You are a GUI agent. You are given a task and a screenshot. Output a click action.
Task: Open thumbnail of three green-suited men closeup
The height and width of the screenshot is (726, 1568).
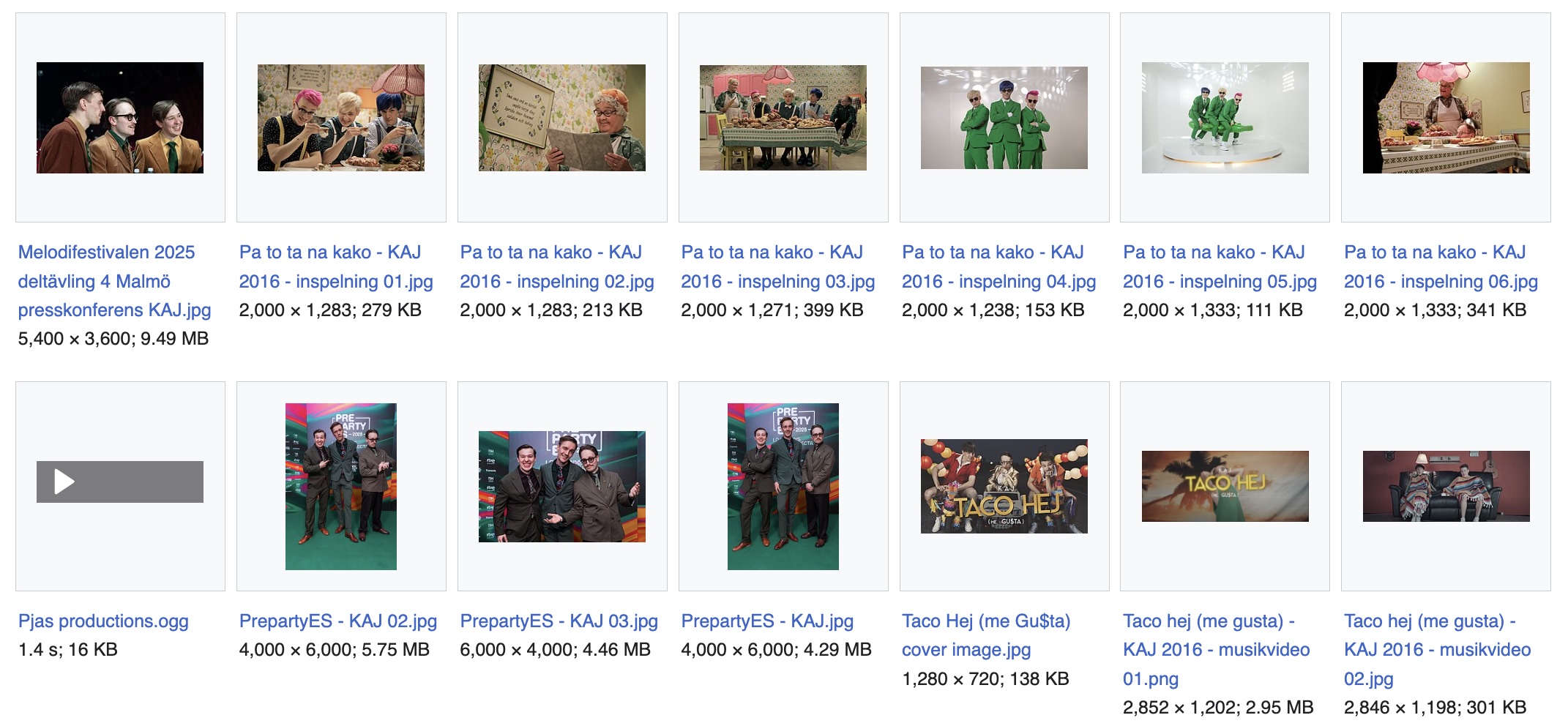[1004, 118]
